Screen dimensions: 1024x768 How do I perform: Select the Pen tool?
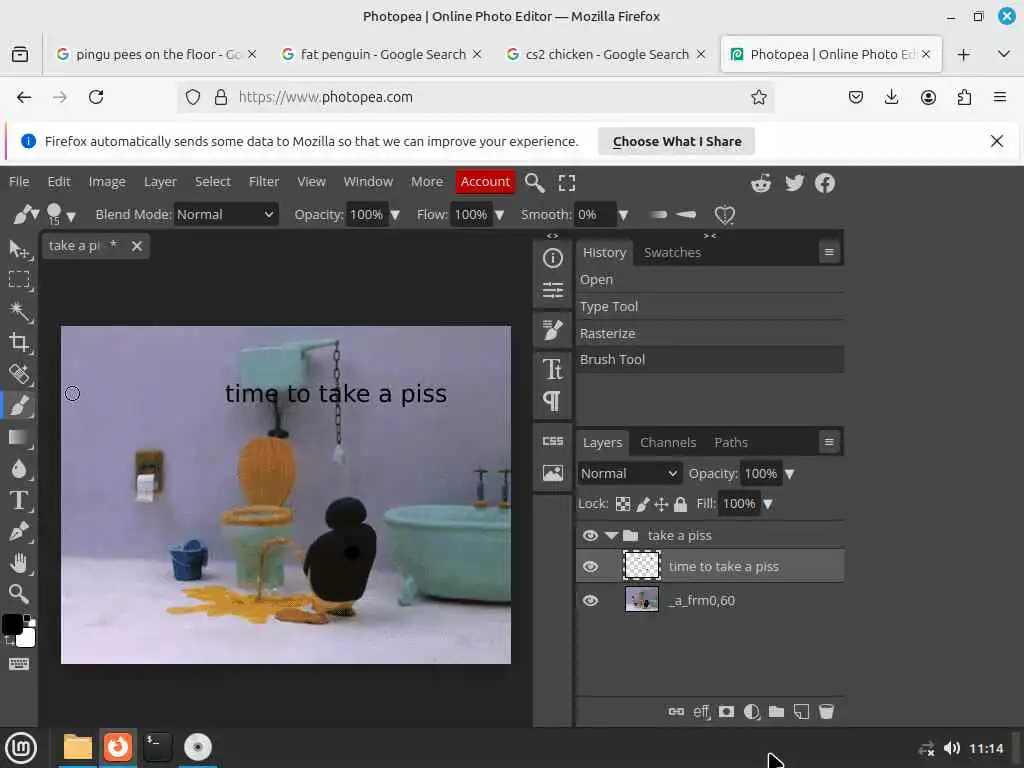coord(19,532)
